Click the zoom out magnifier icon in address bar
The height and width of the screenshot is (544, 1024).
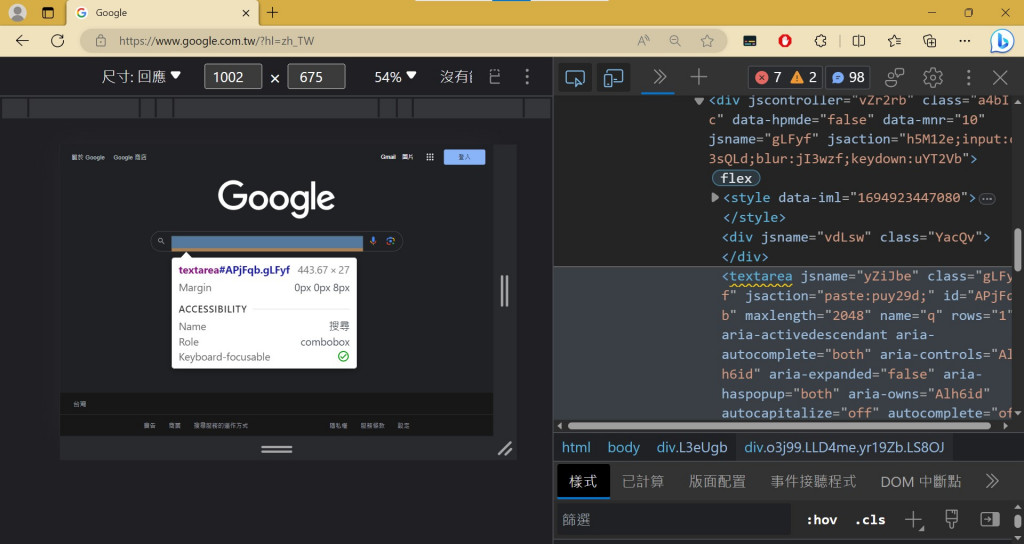coord(675,40)
